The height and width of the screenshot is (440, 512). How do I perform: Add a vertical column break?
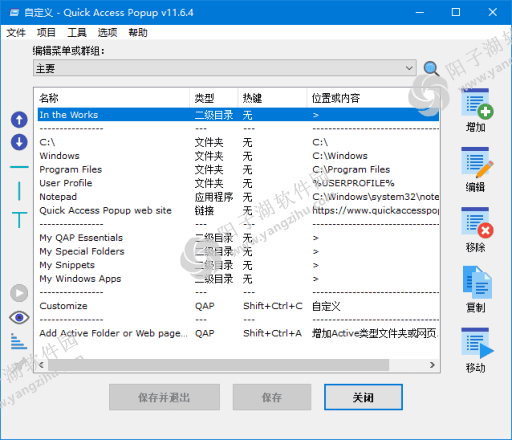pos(19,191)
